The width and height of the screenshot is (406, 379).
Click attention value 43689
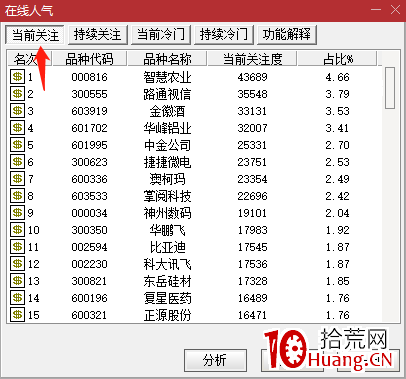(x=252, y=77)
